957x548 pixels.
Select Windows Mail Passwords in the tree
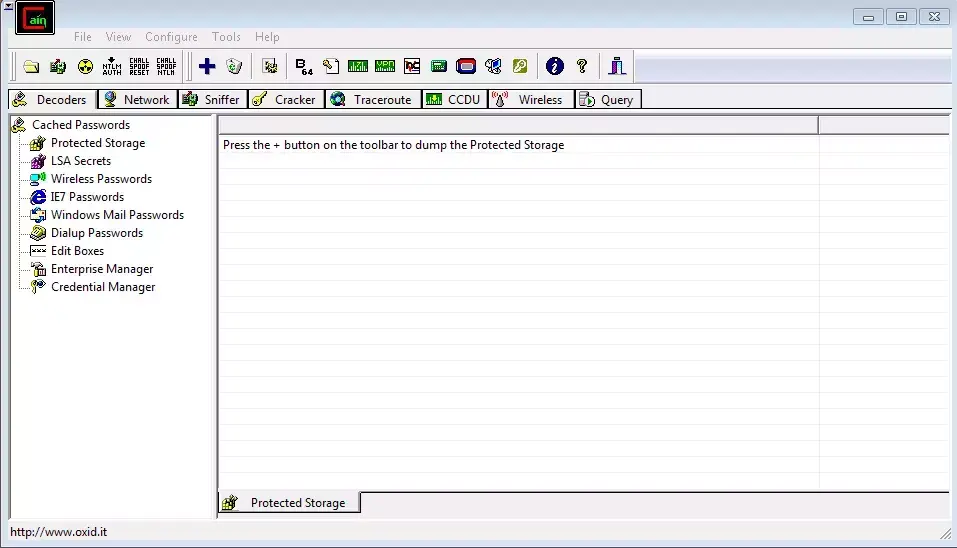[117, 215]
